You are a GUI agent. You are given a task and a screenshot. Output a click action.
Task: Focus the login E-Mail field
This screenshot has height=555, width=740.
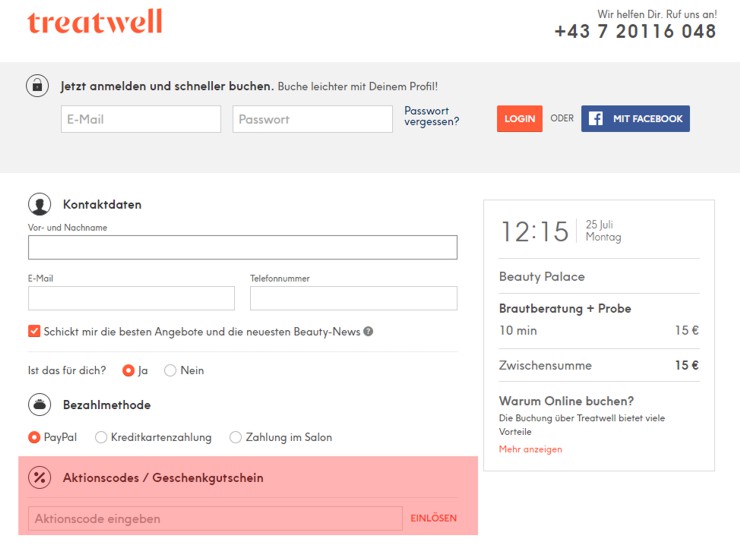(141, 119)
